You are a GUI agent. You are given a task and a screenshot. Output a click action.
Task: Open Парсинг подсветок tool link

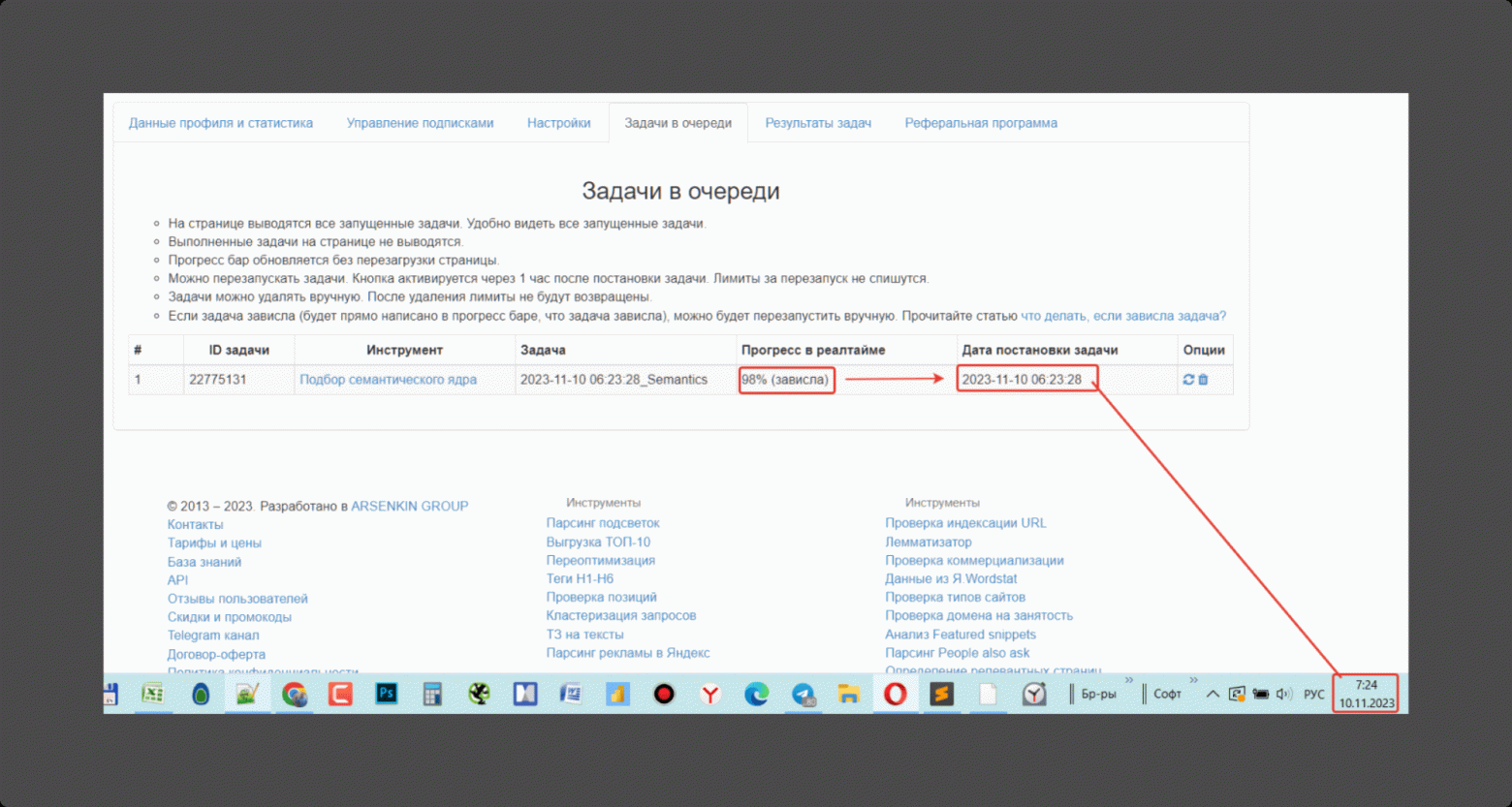click(x=603, y=523)
